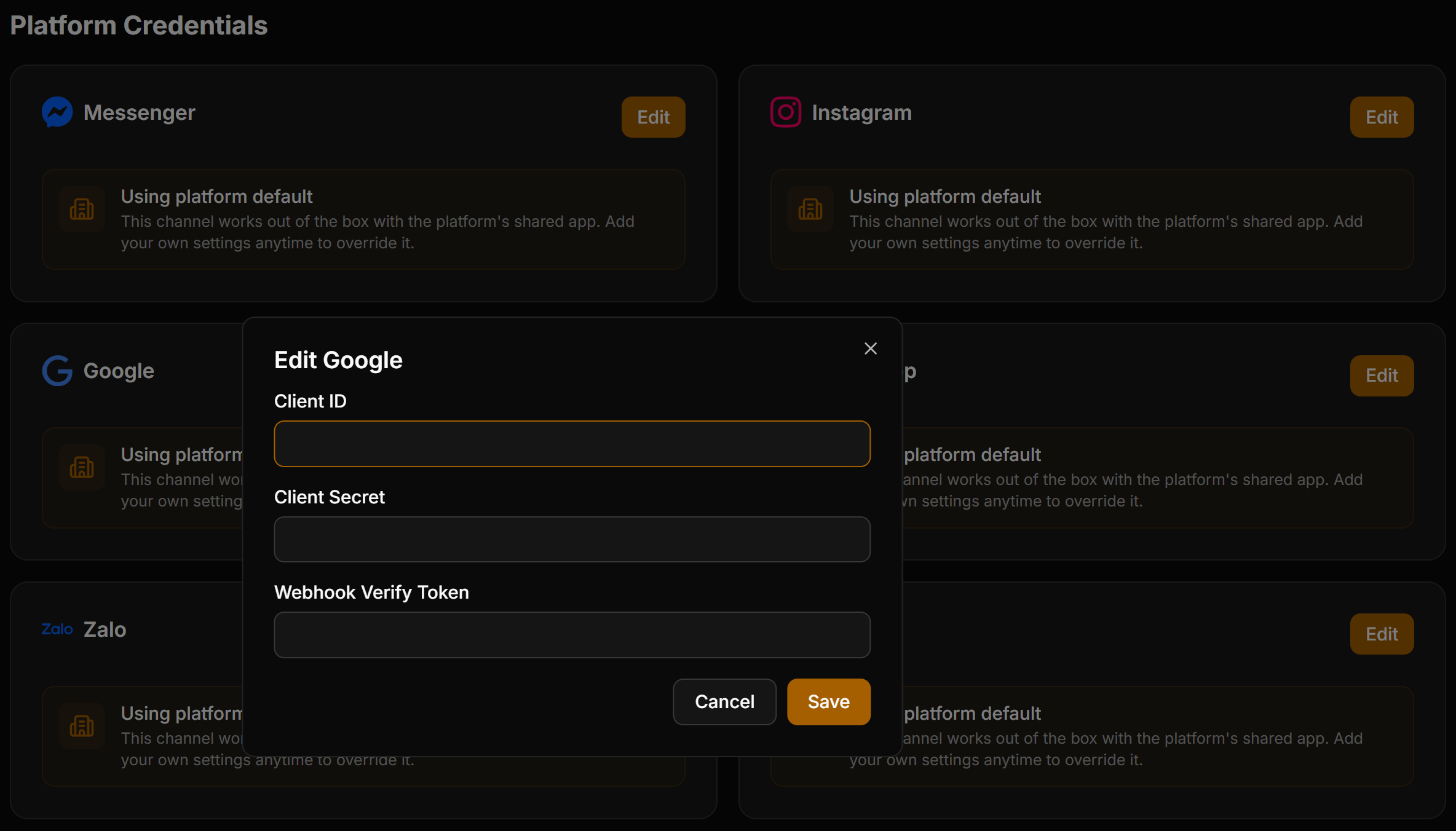Select the Google card title
The width and height of the screenshot is (1456, 831).
[119, 371]
